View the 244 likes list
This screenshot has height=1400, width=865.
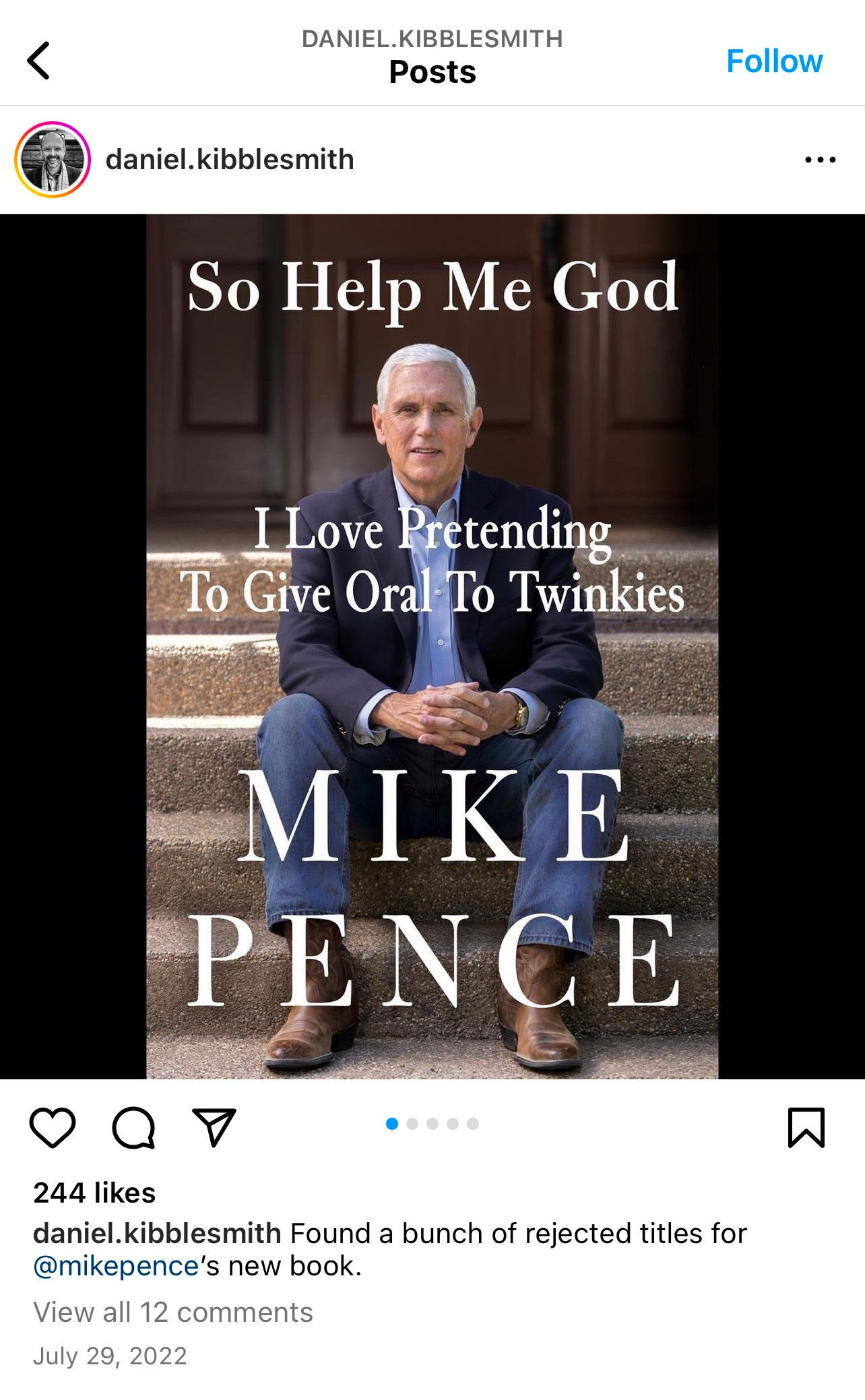(x=94, y=1192)
